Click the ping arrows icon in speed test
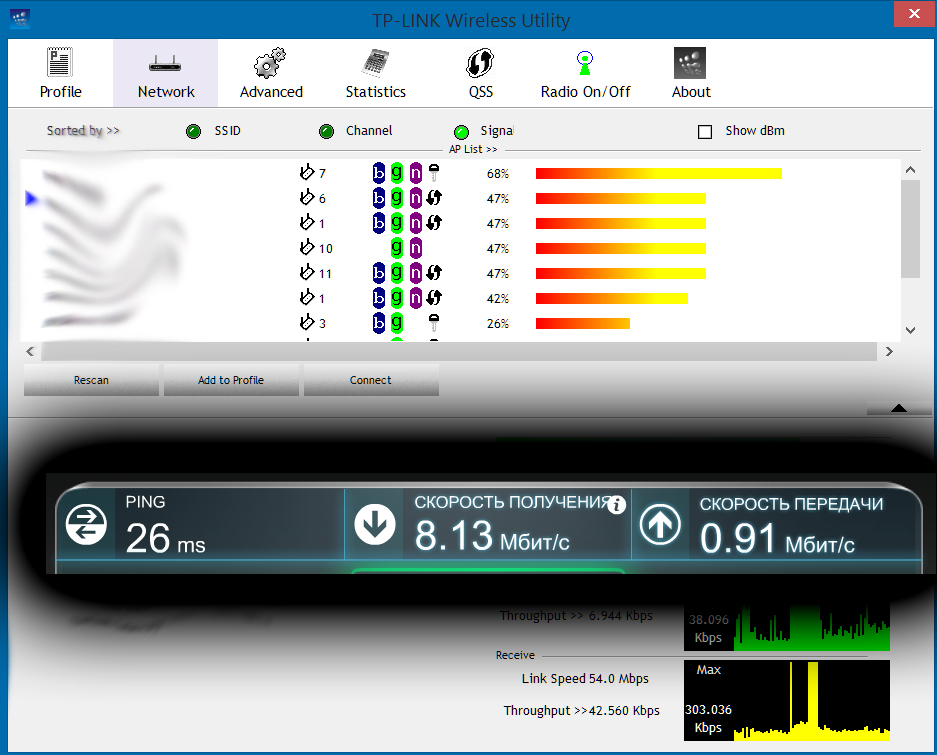This screenshot has width=937, height=755. coord(87,525)
